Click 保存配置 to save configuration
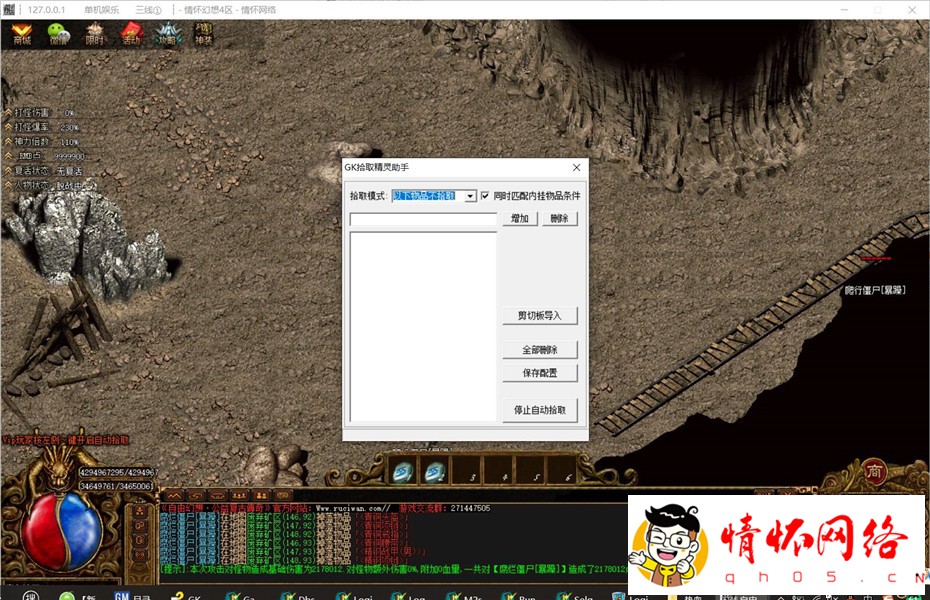Screen dimensions: 930x600 (540, 373)
